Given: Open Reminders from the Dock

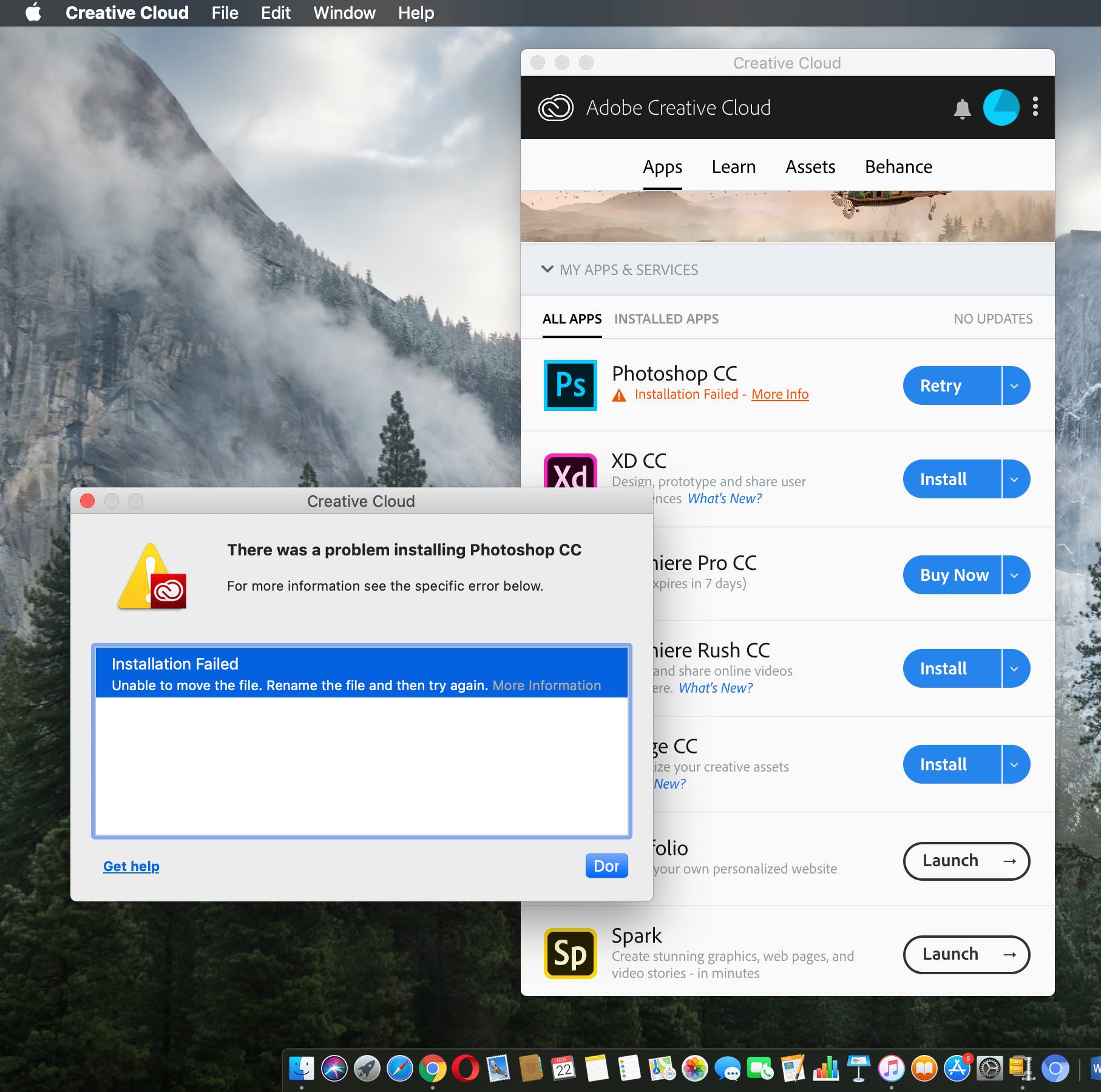Looking at the screenshot, I should [629, 1069].
